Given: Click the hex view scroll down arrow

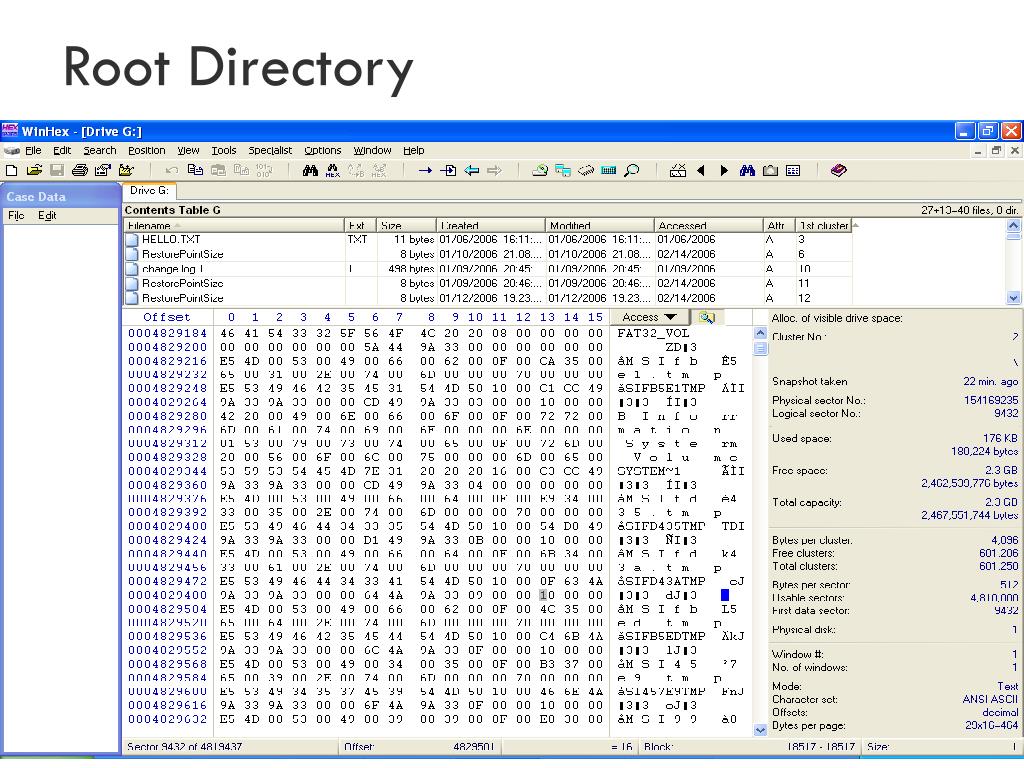Looking at the screenshot, I should [x=760, y=730].
